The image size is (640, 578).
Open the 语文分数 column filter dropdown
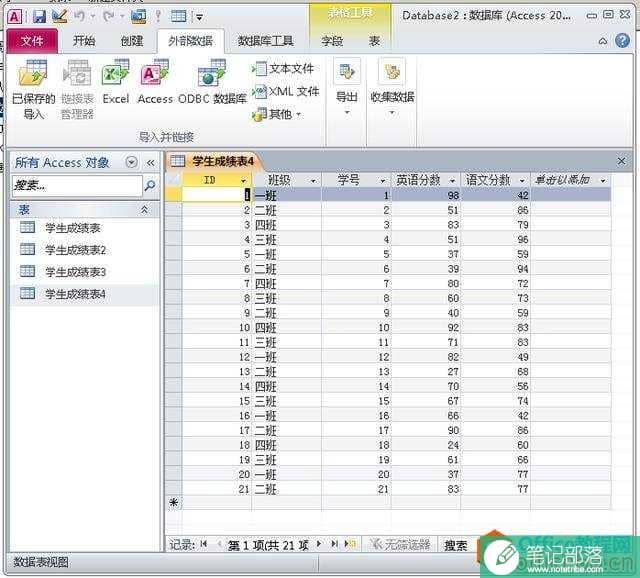click(x=522, y=180)
